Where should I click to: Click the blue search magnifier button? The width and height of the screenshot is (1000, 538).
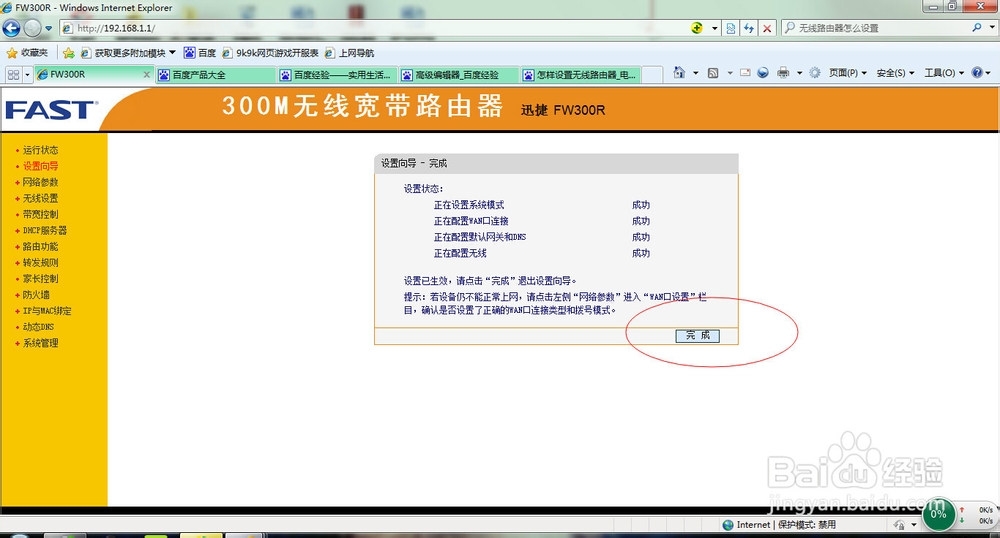click(x=976, y=27)
